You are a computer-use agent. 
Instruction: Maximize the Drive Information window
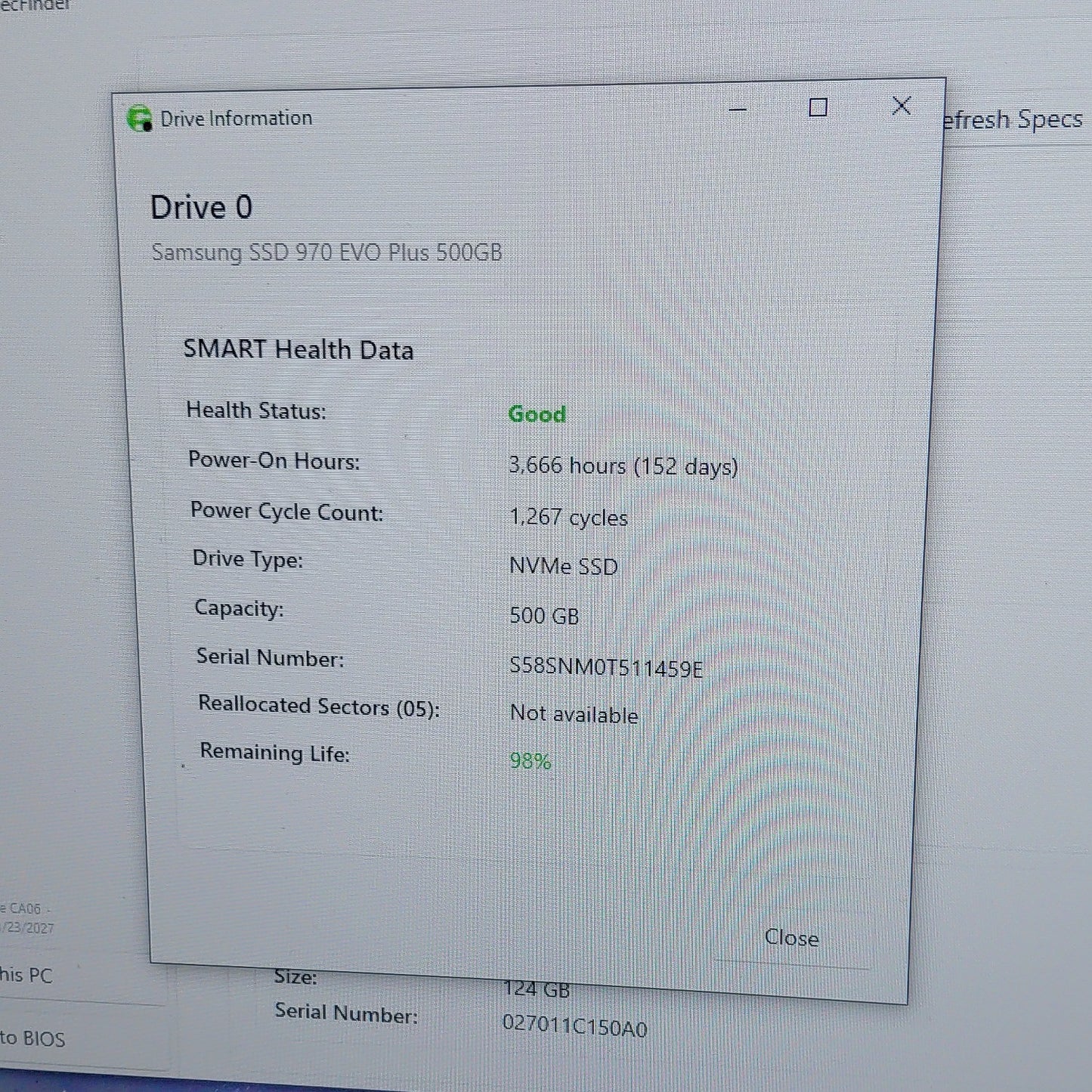[x=818, y=107]
